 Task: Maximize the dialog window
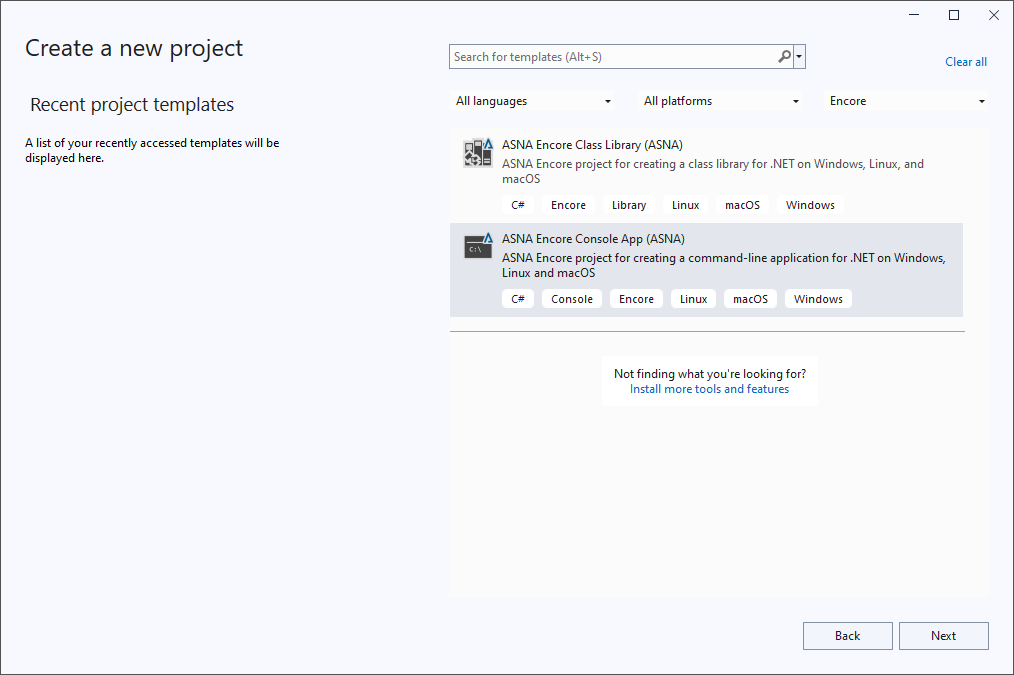(954, 15)
